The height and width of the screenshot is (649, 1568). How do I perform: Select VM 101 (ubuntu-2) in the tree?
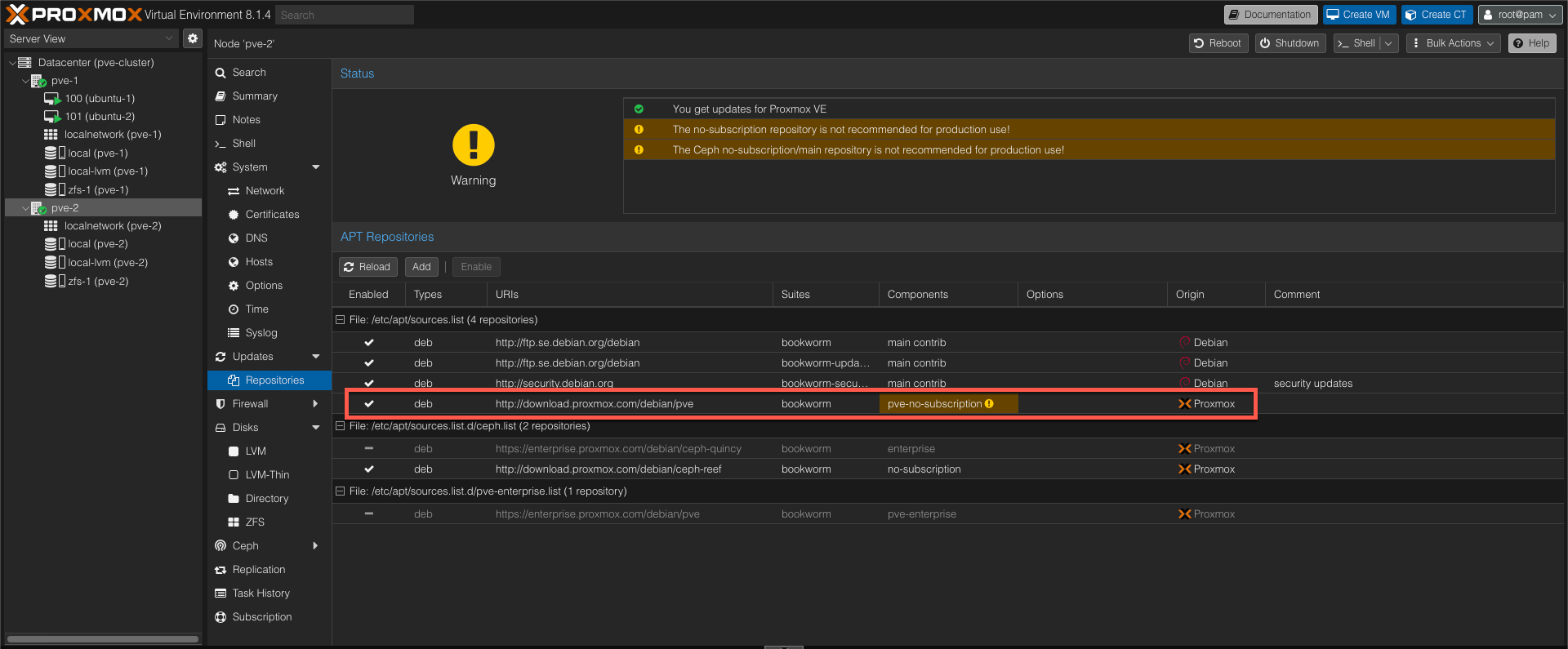tap(100, 116)
